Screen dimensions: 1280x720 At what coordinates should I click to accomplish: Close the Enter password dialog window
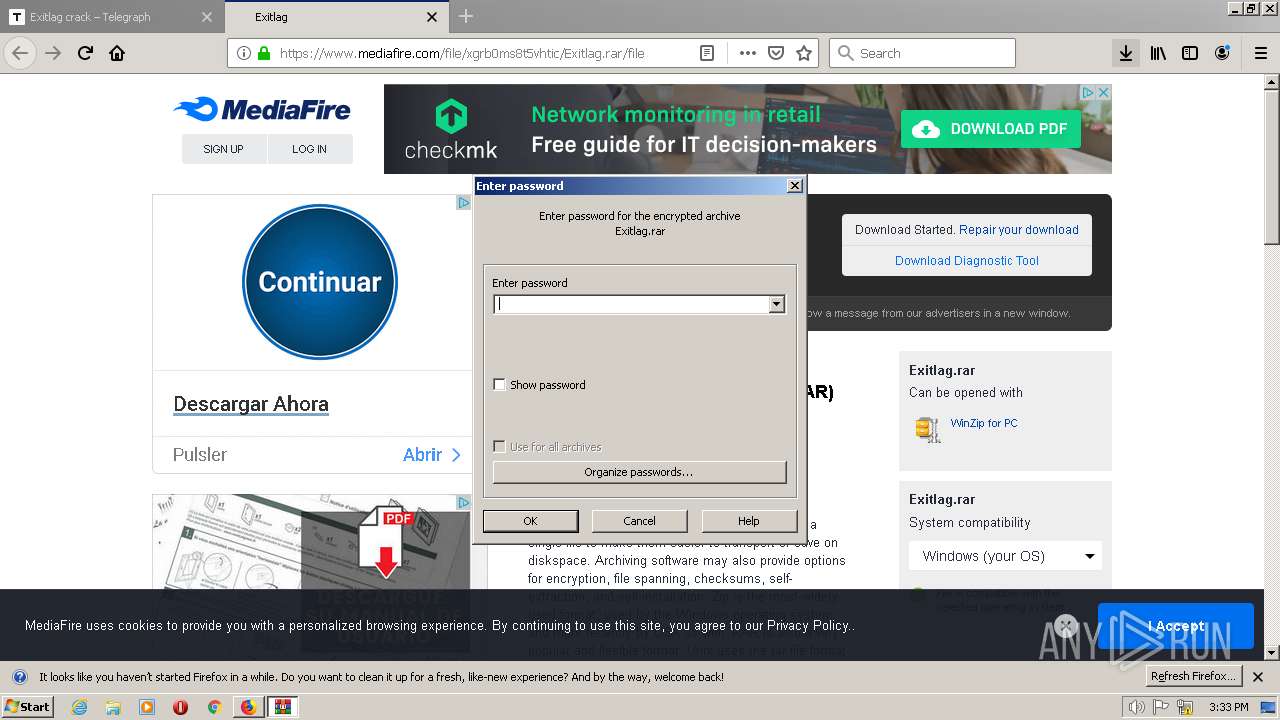click(x=794, y=186)
